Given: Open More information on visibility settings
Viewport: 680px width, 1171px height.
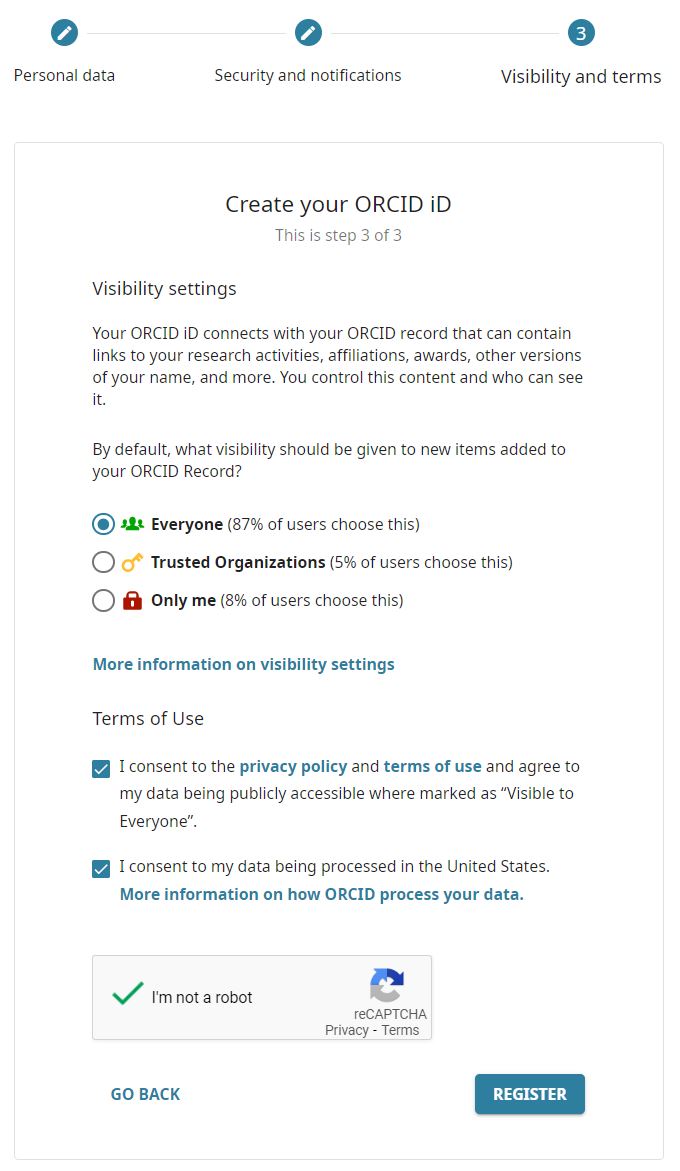Looking at the screenshot, I should click(x=243, y=664).
